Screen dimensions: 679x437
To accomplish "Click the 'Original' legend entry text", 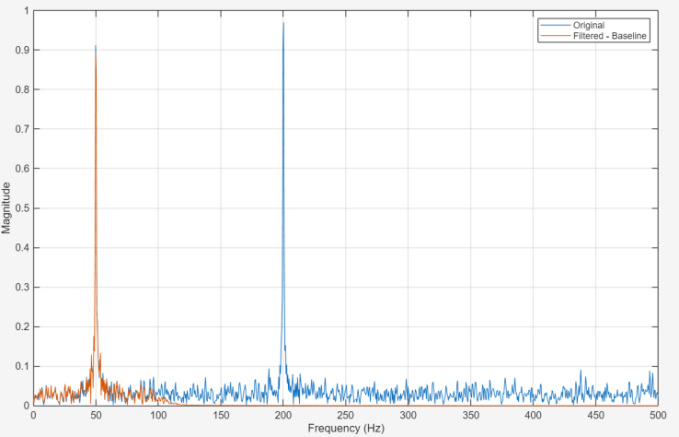I will 589,25.
